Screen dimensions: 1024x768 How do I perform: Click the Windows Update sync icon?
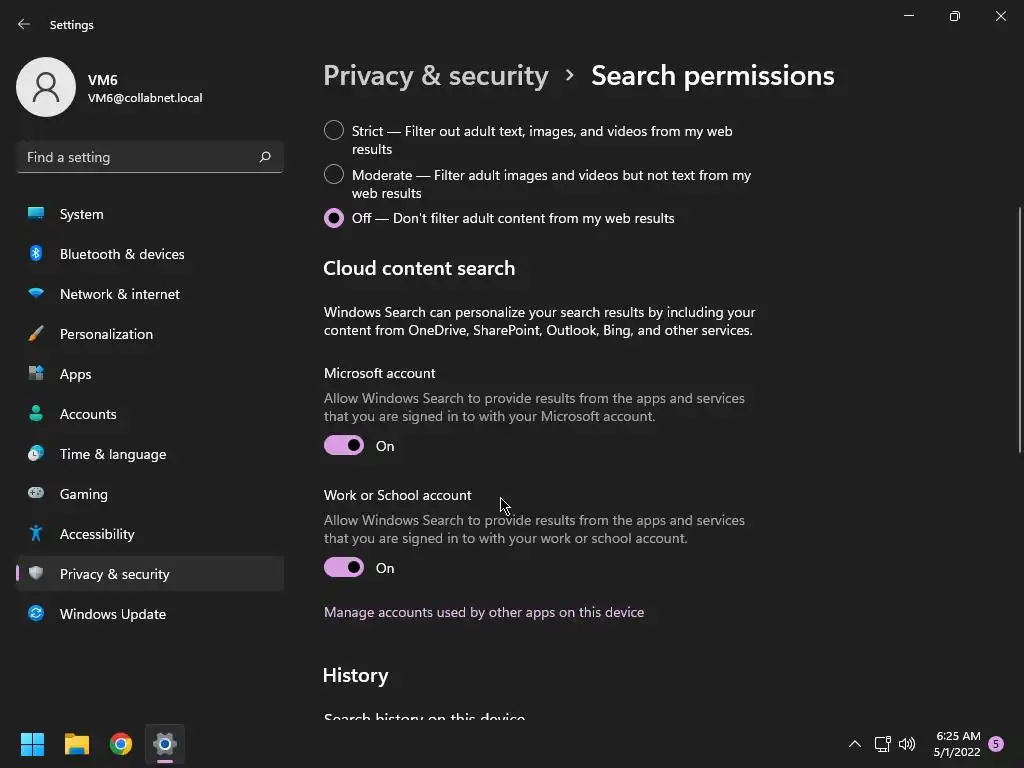coord(36,614)
